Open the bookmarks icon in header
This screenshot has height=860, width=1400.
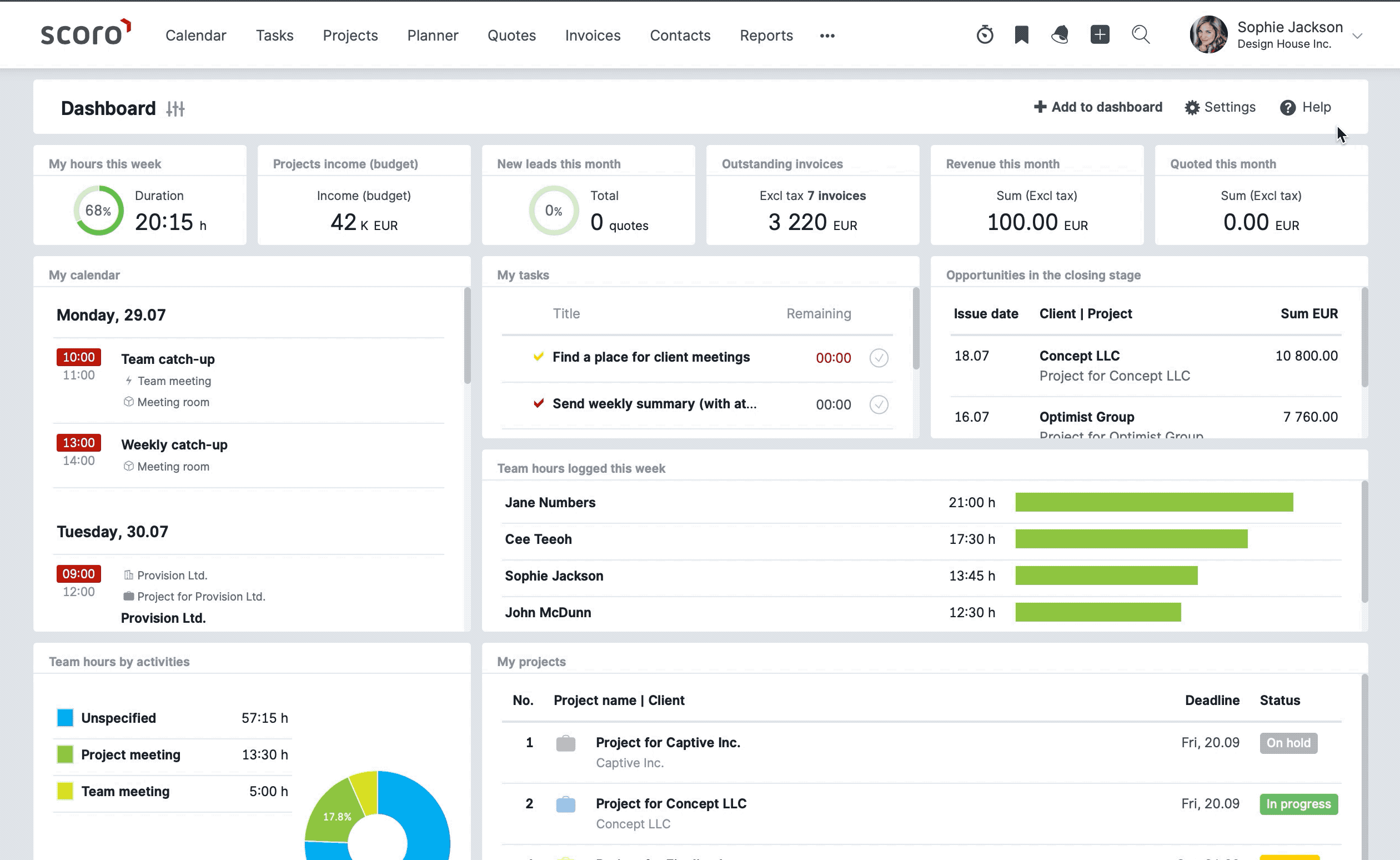(x=1021, y=34)
